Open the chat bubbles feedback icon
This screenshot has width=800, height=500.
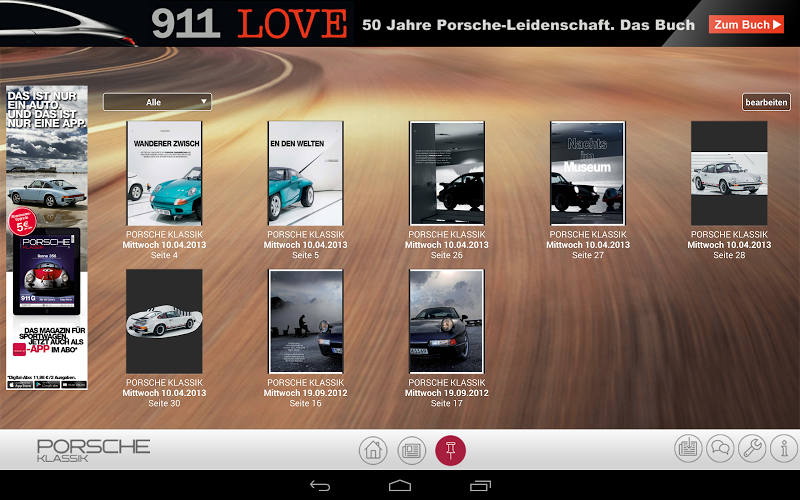[720, 448]
